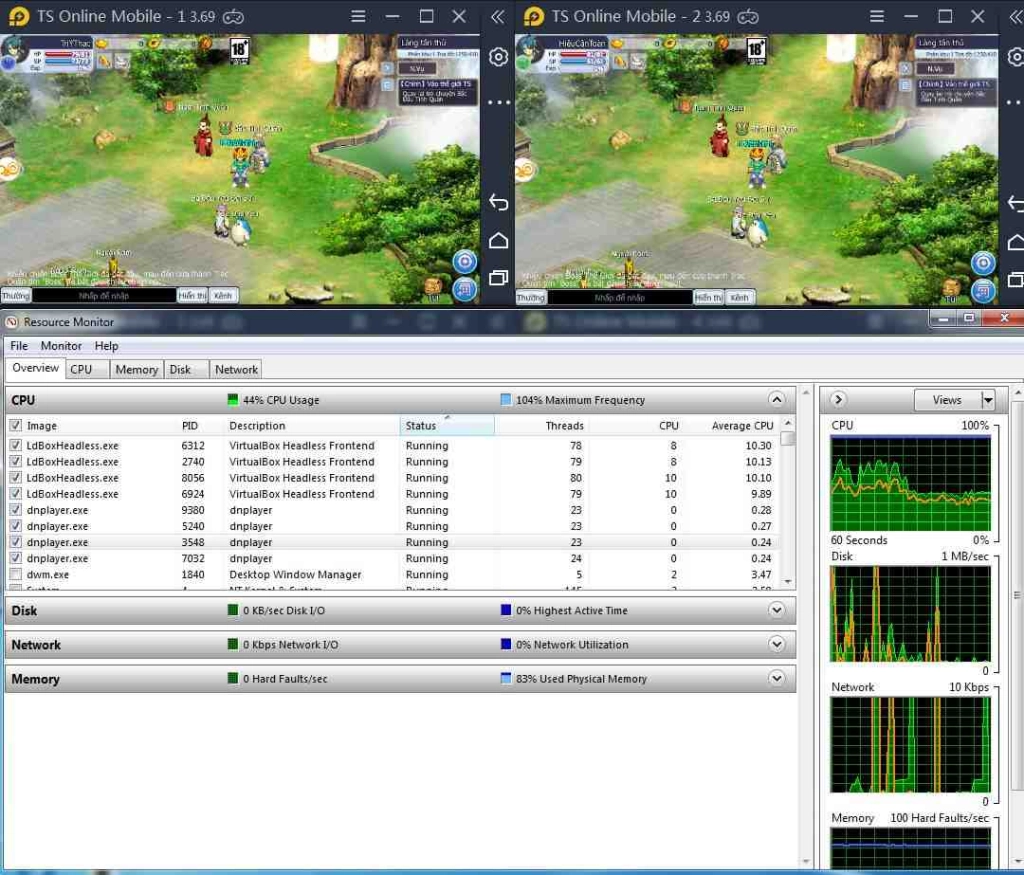Click LDPlayer logo of TS Online Mobile - 2
The height and width of the screenshot is (875, 1024).
point(533,16)
